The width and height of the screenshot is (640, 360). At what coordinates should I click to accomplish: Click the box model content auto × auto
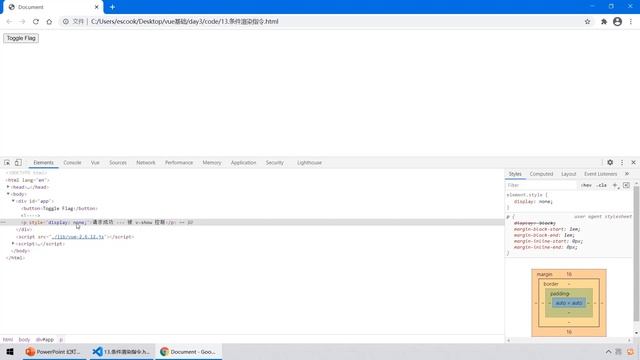click(x=569, y=303)
